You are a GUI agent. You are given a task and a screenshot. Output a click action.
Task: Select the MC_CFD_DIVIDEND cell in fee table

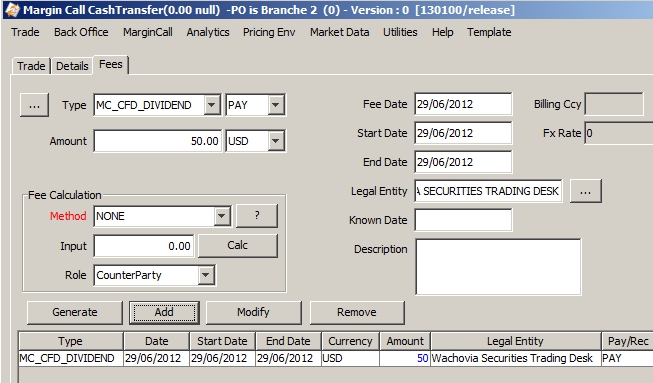tap(71, 358)
